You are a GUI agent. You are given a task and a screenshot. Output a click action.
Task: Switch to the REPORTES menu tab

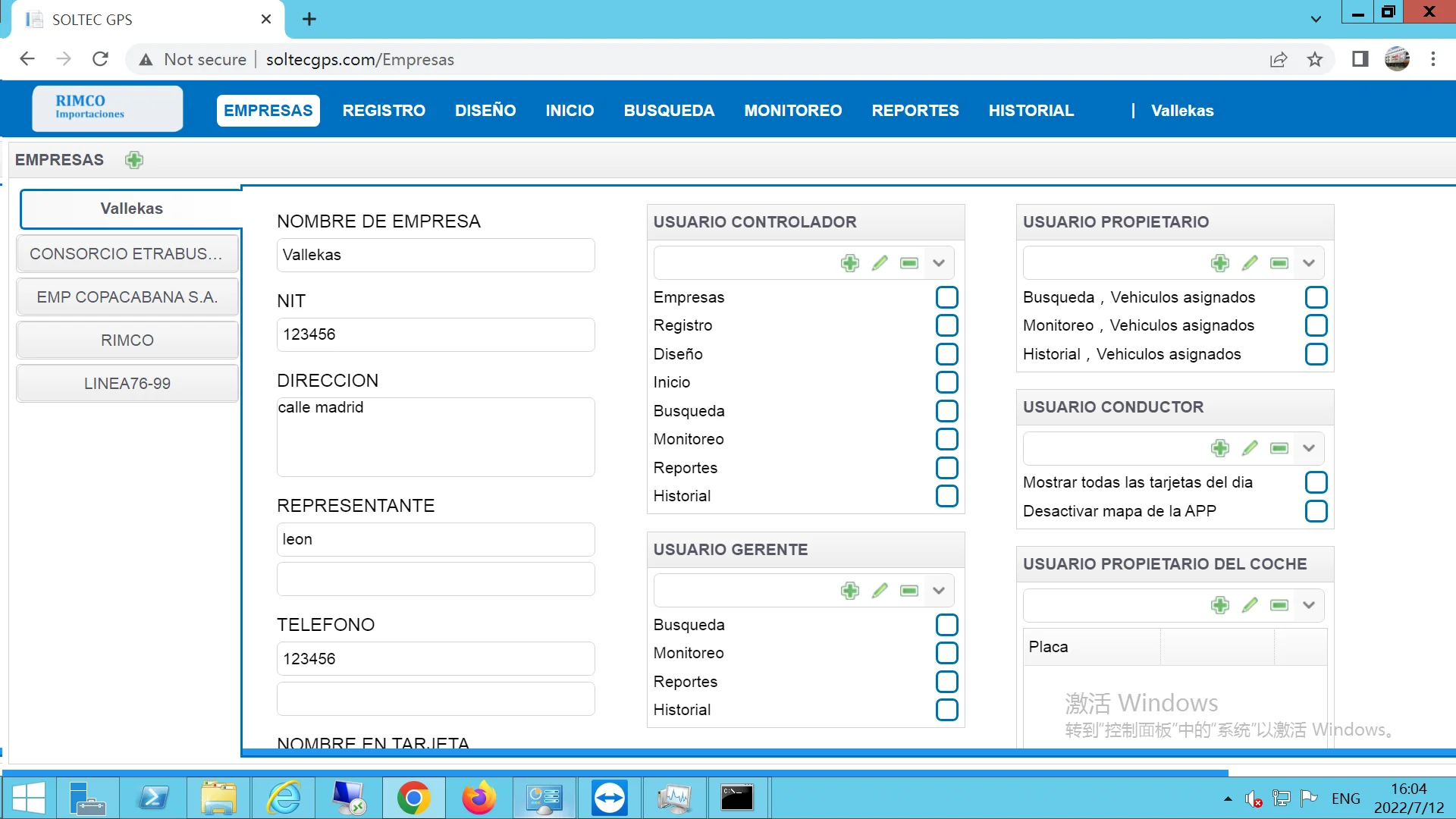915,111
